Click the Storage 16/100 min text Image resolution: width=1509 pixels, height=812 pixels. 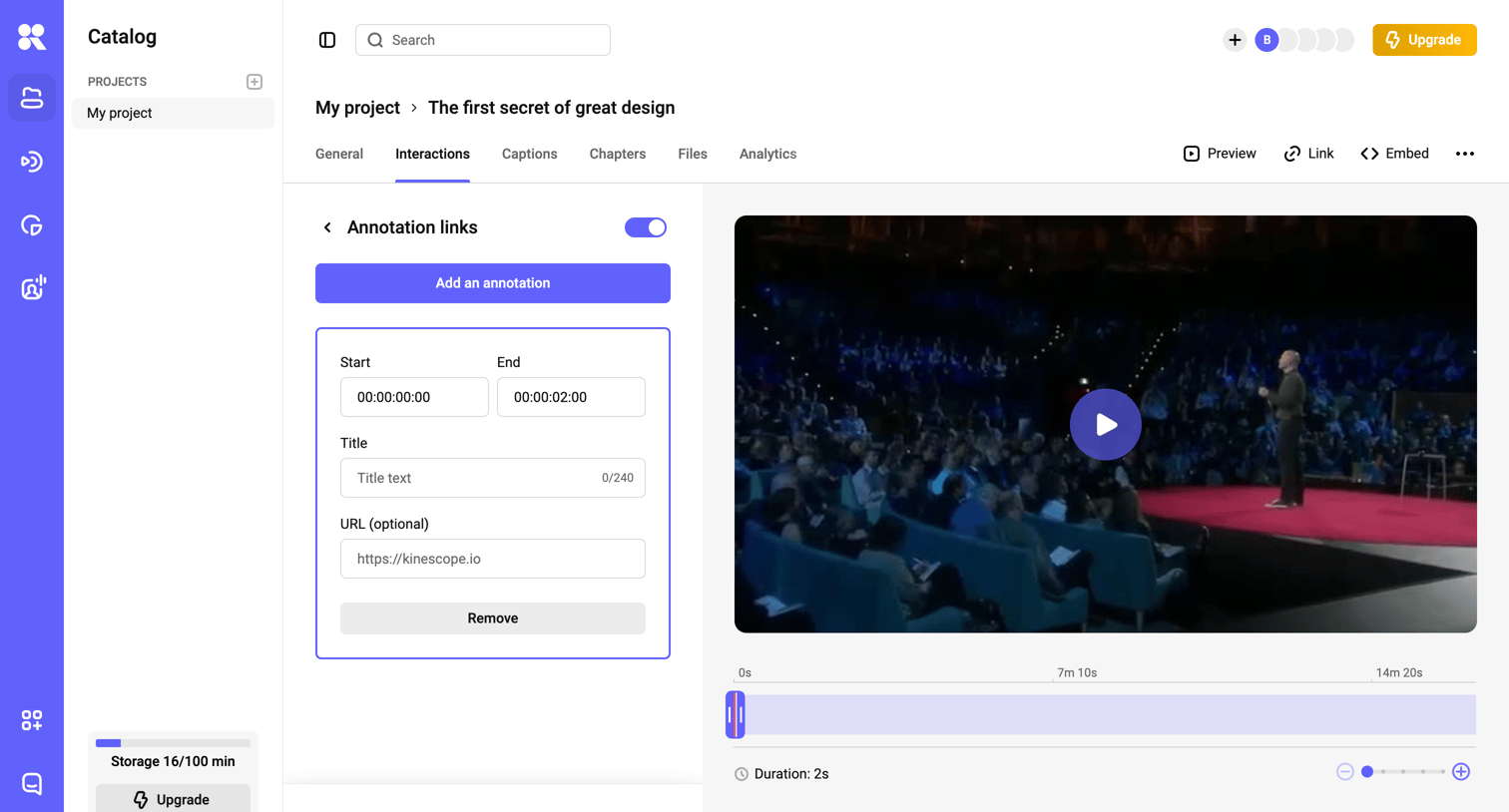173,761
